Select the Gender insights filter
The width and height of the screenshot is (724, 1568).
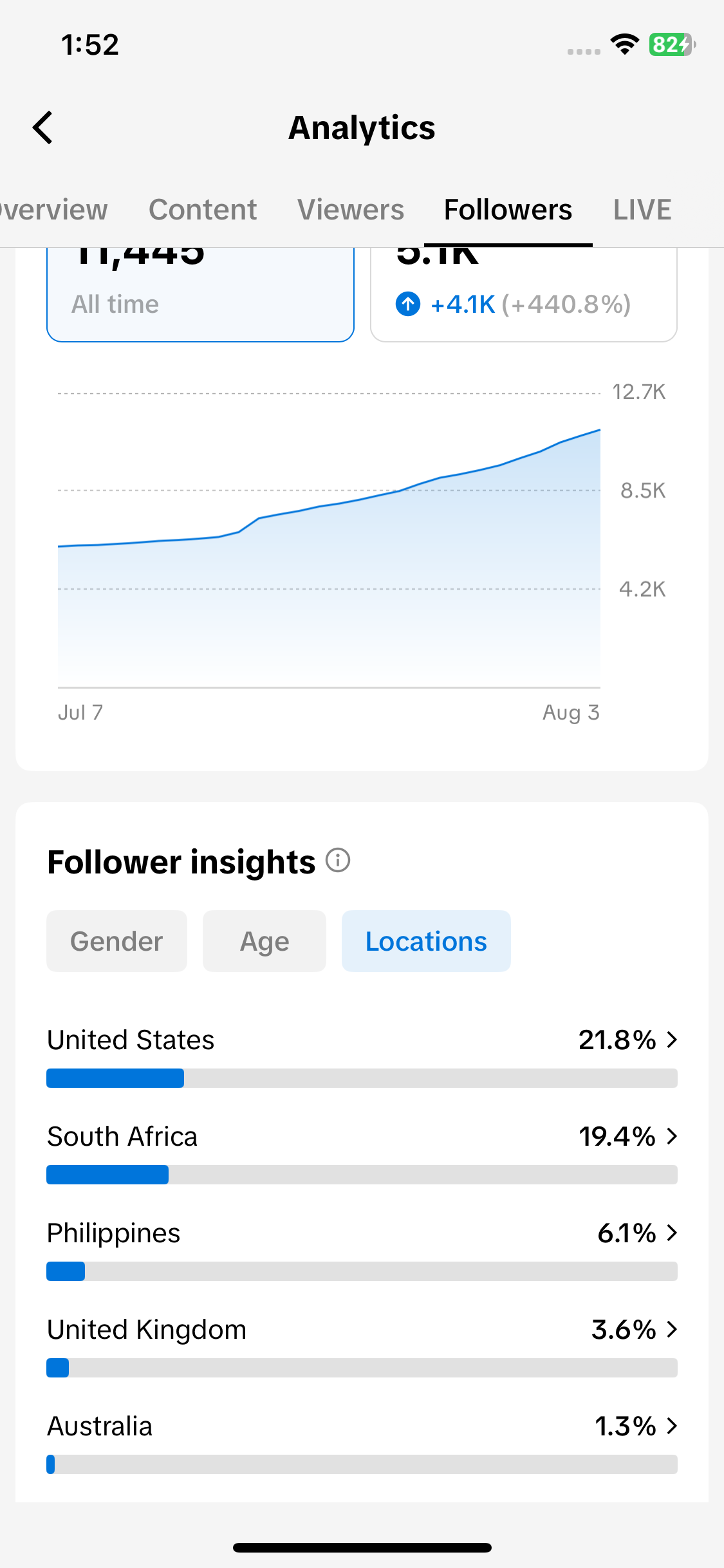pos(116,941)
